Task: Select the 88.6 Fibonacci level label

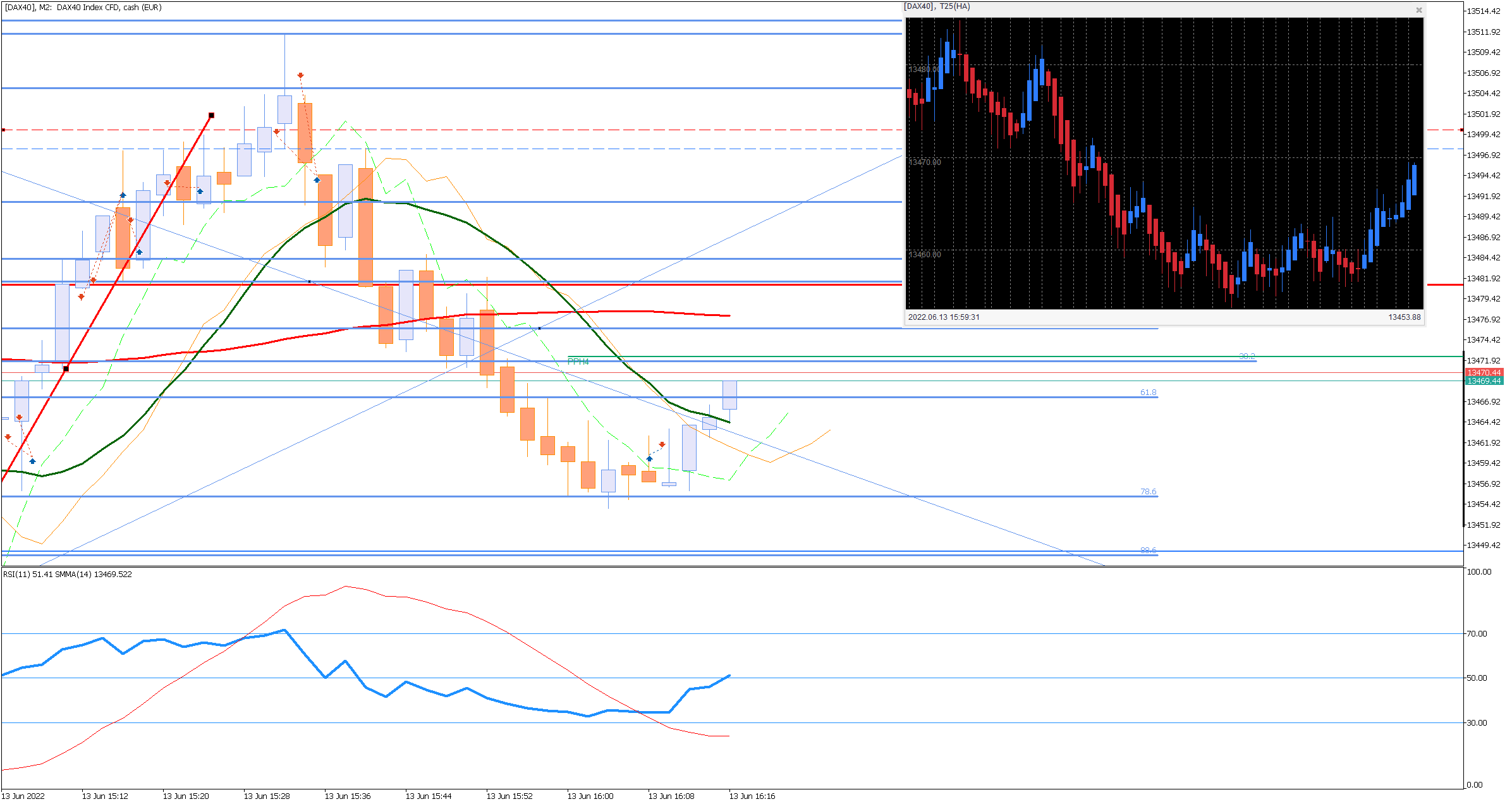Action: click(x=1148, y=551)
